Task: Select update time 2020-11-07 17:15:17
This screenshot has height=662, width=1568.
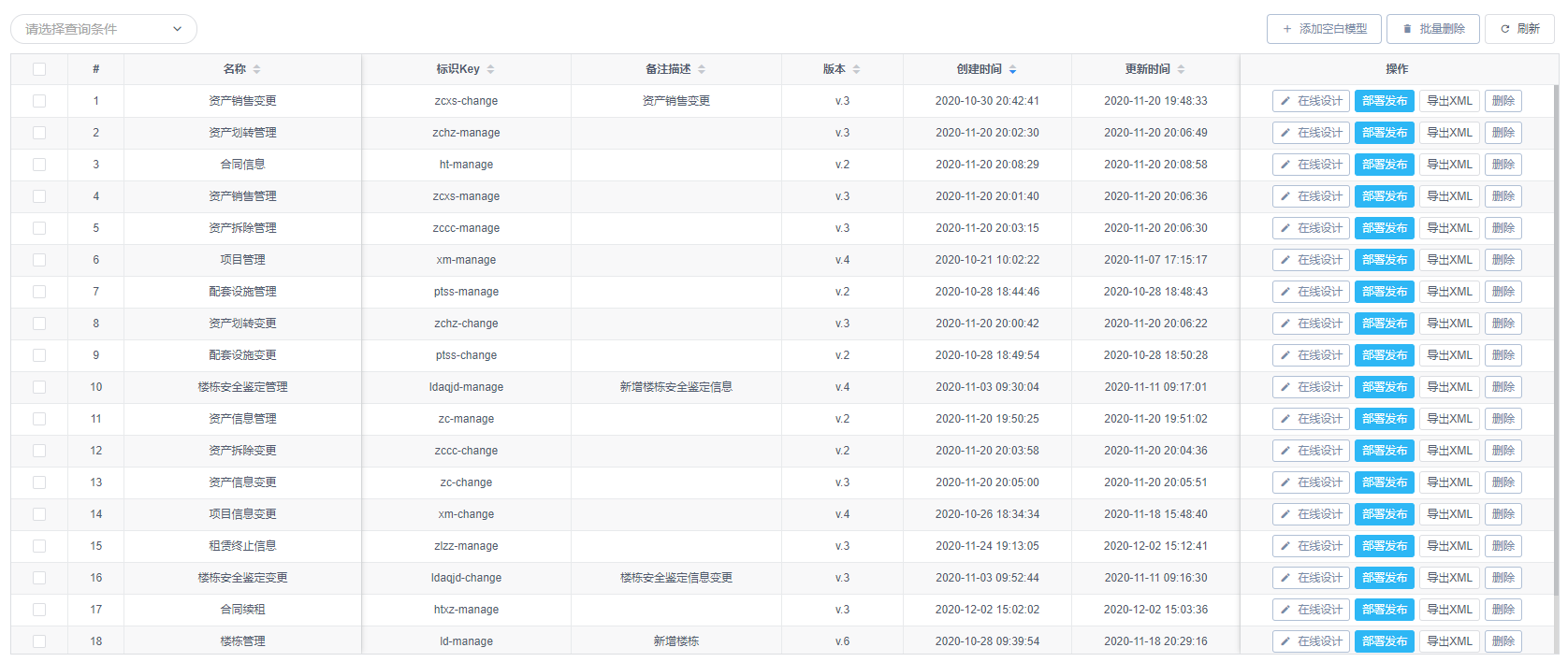Action: (1155, 260)
